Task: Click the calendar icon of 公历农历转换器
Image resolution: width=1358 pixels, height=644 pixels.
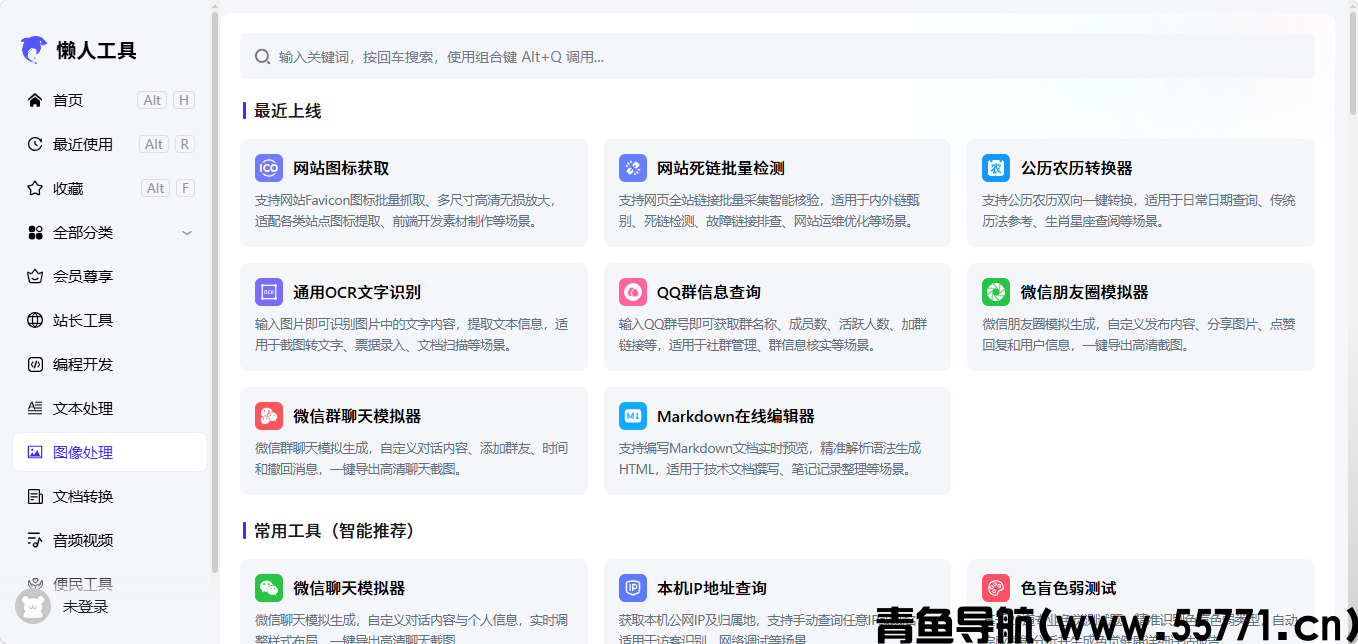Action: point(996,167)
